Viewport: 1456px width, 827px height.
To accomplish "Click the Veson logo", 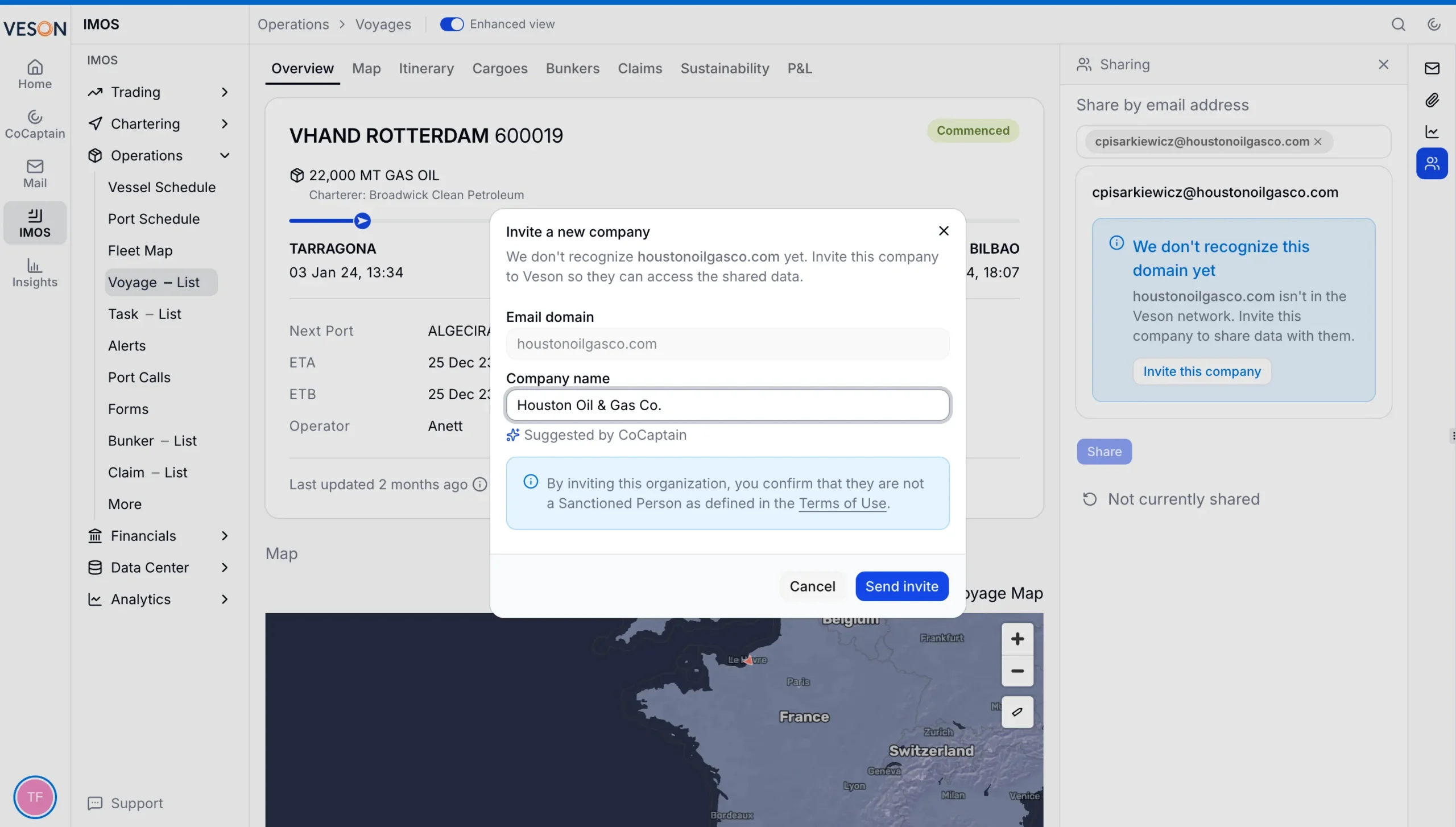I will tap(35, 28).
